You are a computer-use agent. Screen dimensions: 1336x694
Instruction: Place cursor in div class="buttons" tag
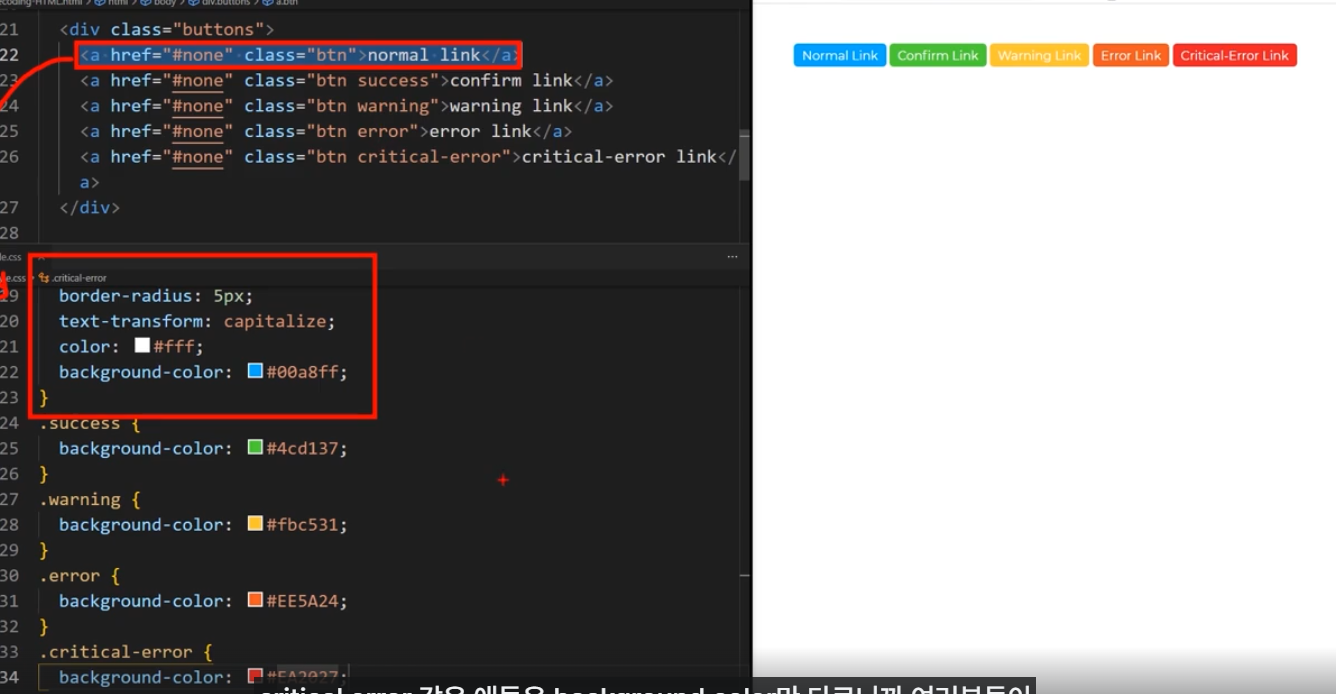pos(167,30)
